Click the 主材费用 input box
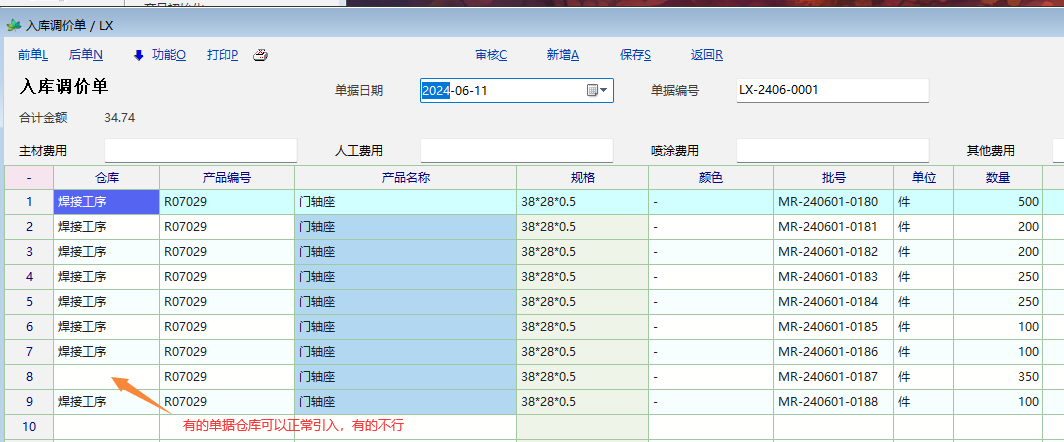 coord(200,151)
